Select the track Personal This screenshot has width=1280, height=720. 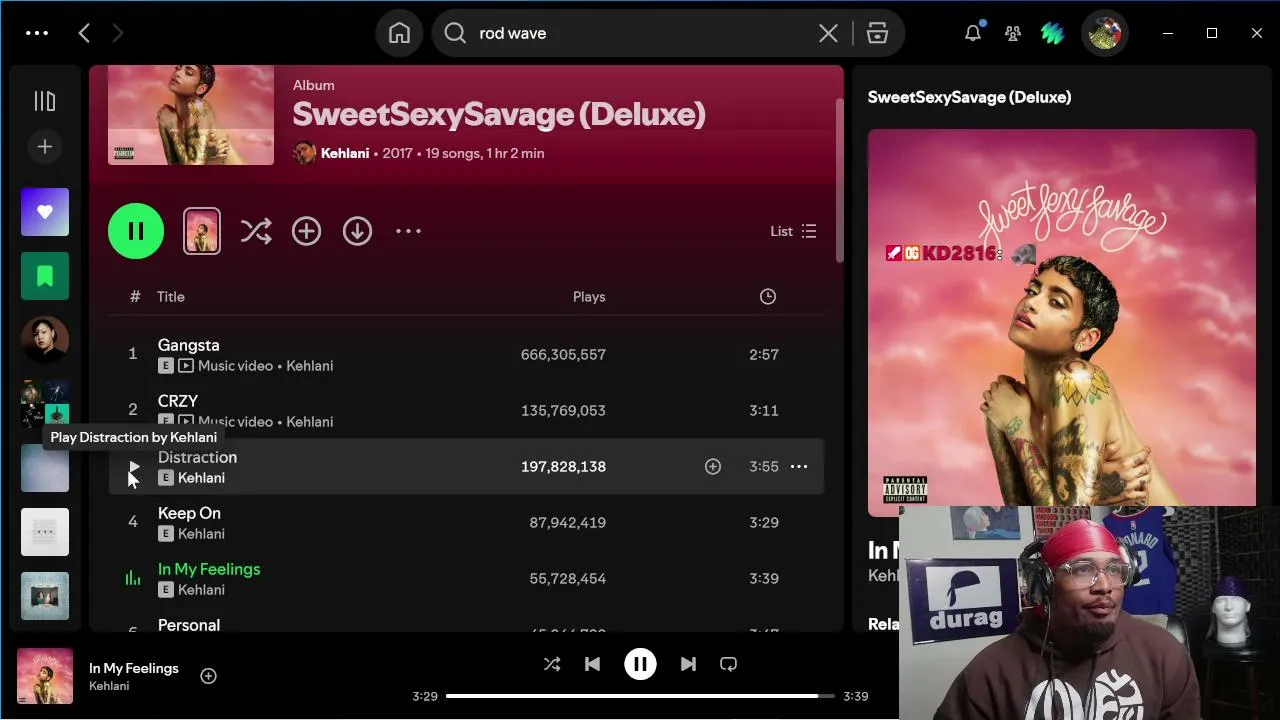coord(189,625)
